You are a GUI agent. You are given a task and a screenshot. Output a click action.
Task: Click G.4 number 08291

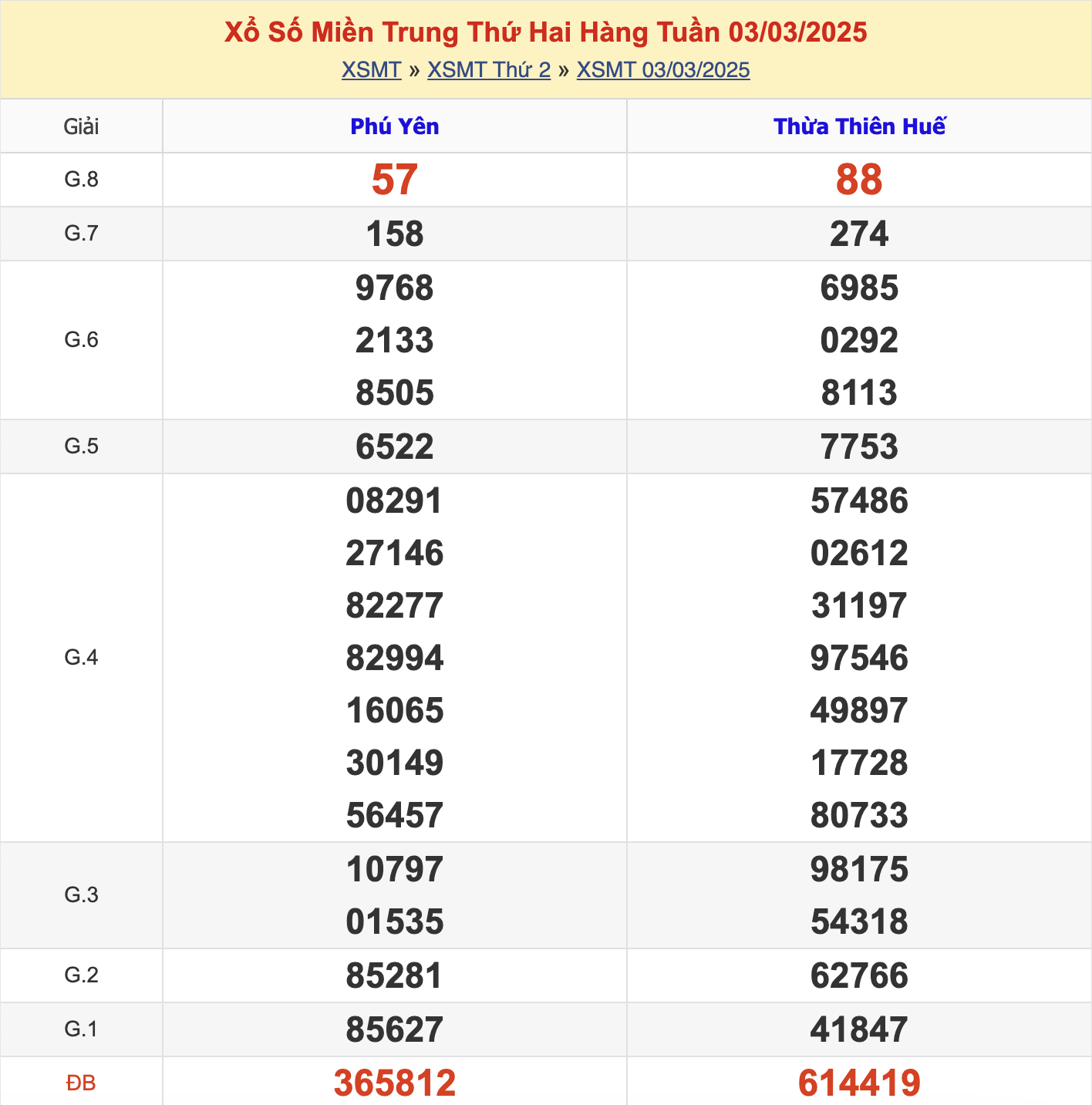click(395, 500)
